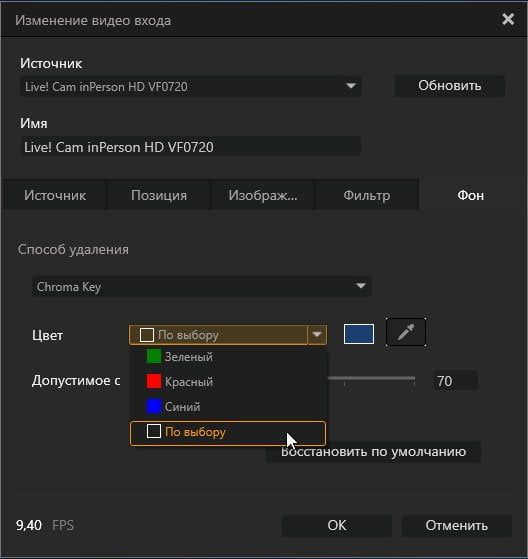Click the Обновить button
The height and width of the screenshot is (559, 528).
pyautogui.click(x=450, y=86)
